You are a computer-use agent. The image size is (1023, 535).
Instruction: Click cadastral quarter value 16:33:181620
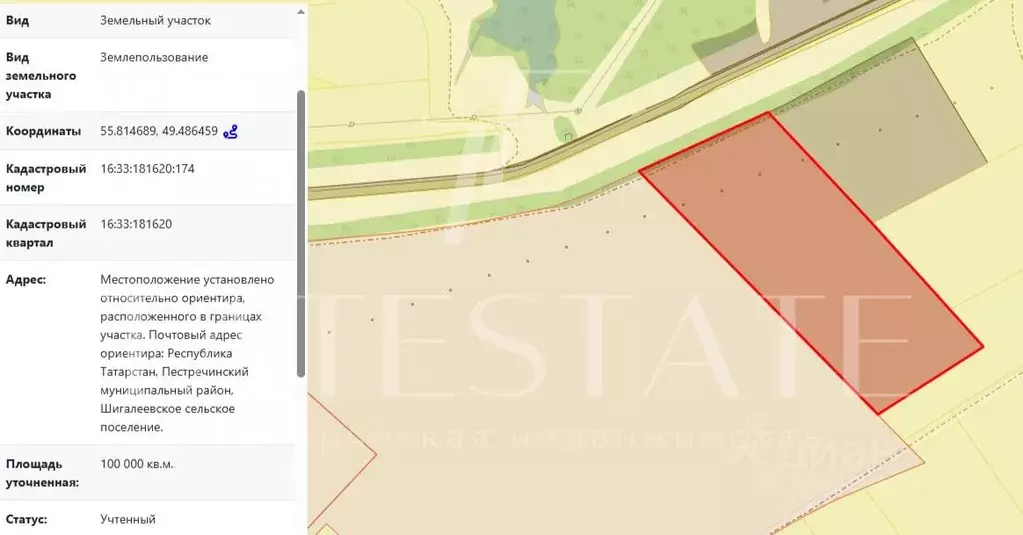pos(136,224)
